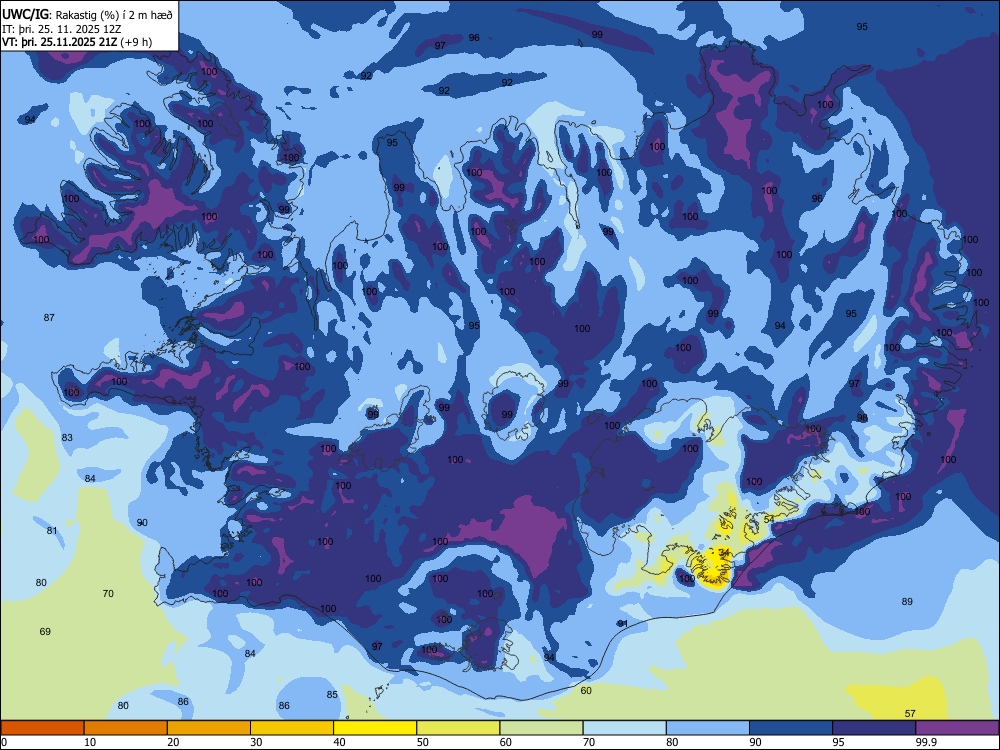The width and height of the screenshot is (1000, 750).
Task: Pick the 20–30 light orange legend swatch
Action: [209, 728]
